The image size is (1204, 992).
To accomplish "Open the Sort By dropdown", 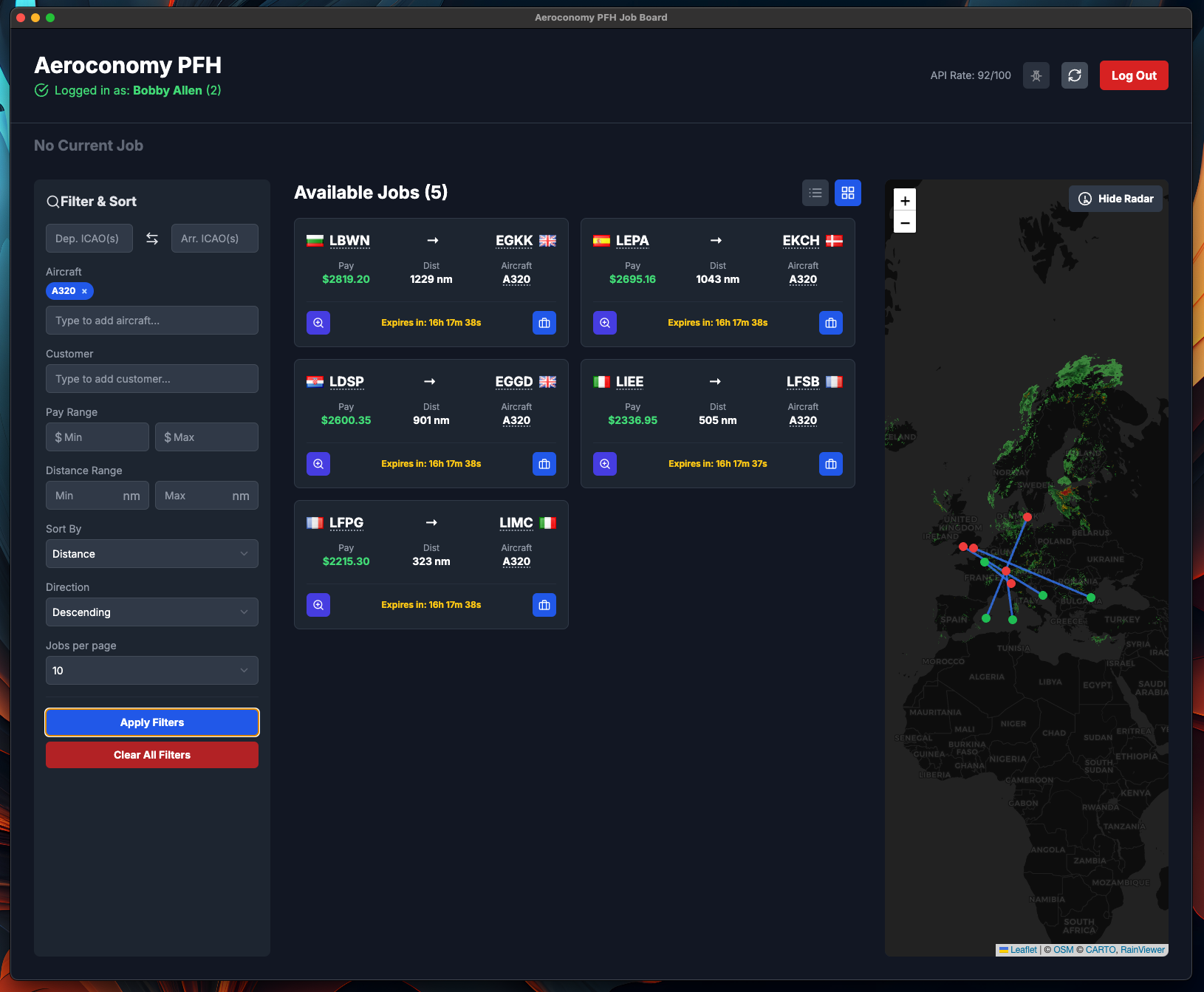I will 151,553.
